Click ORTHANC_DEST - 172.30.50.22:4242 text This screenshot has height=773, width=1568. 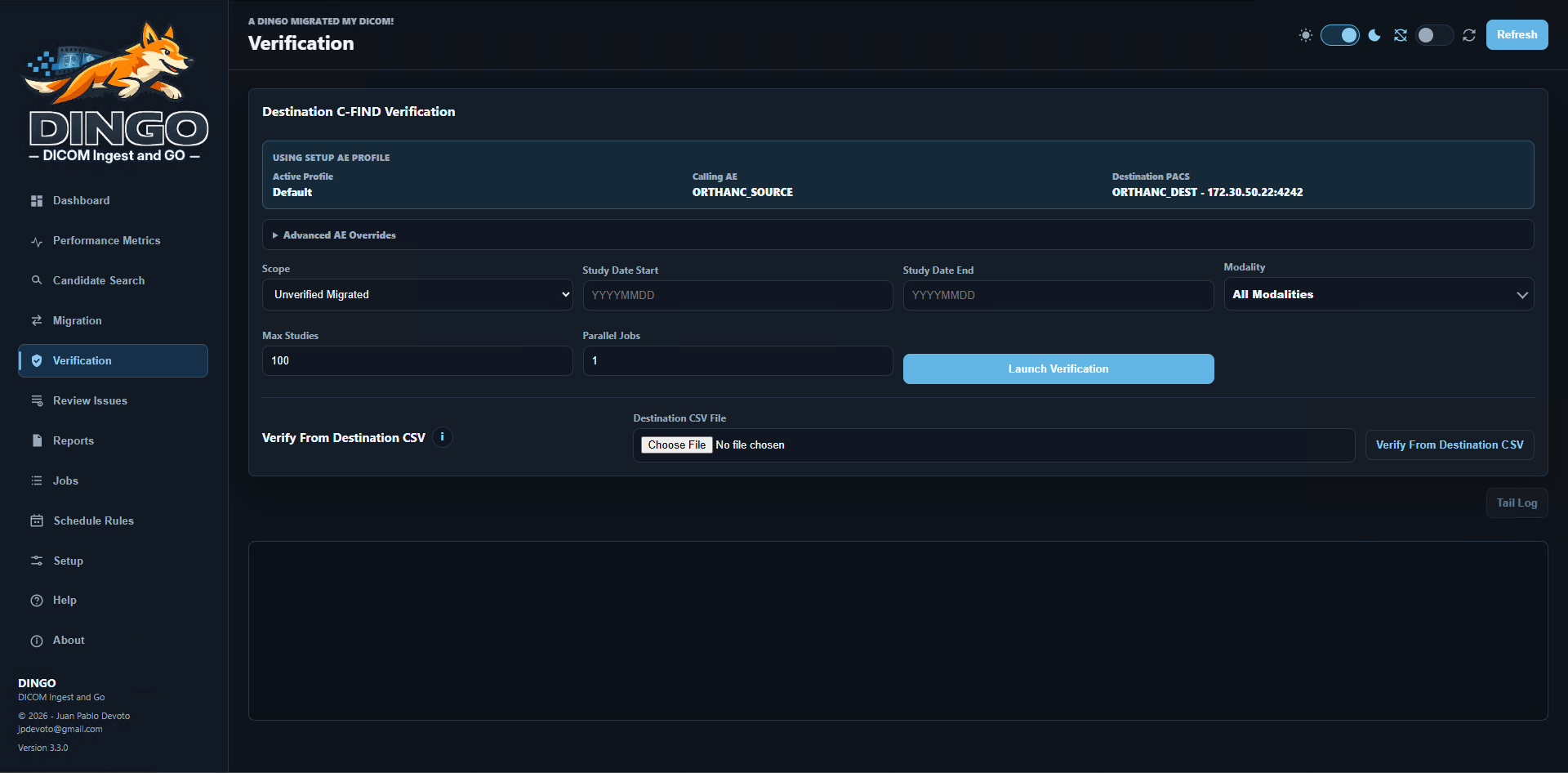pos(1207,193)
